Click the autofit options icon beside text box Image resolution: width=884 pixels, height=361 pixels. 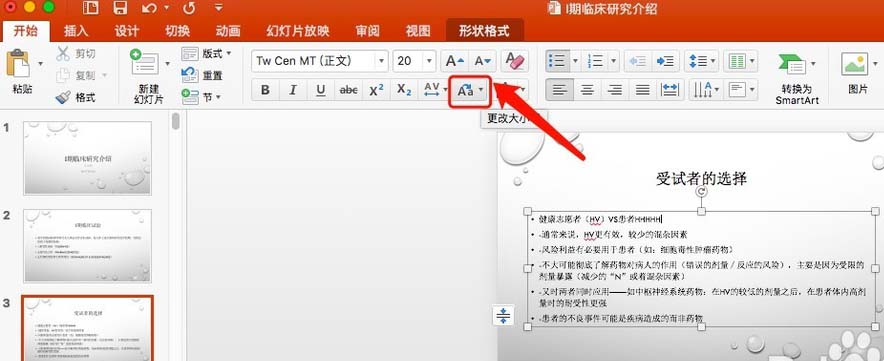[x=503, y=315]
